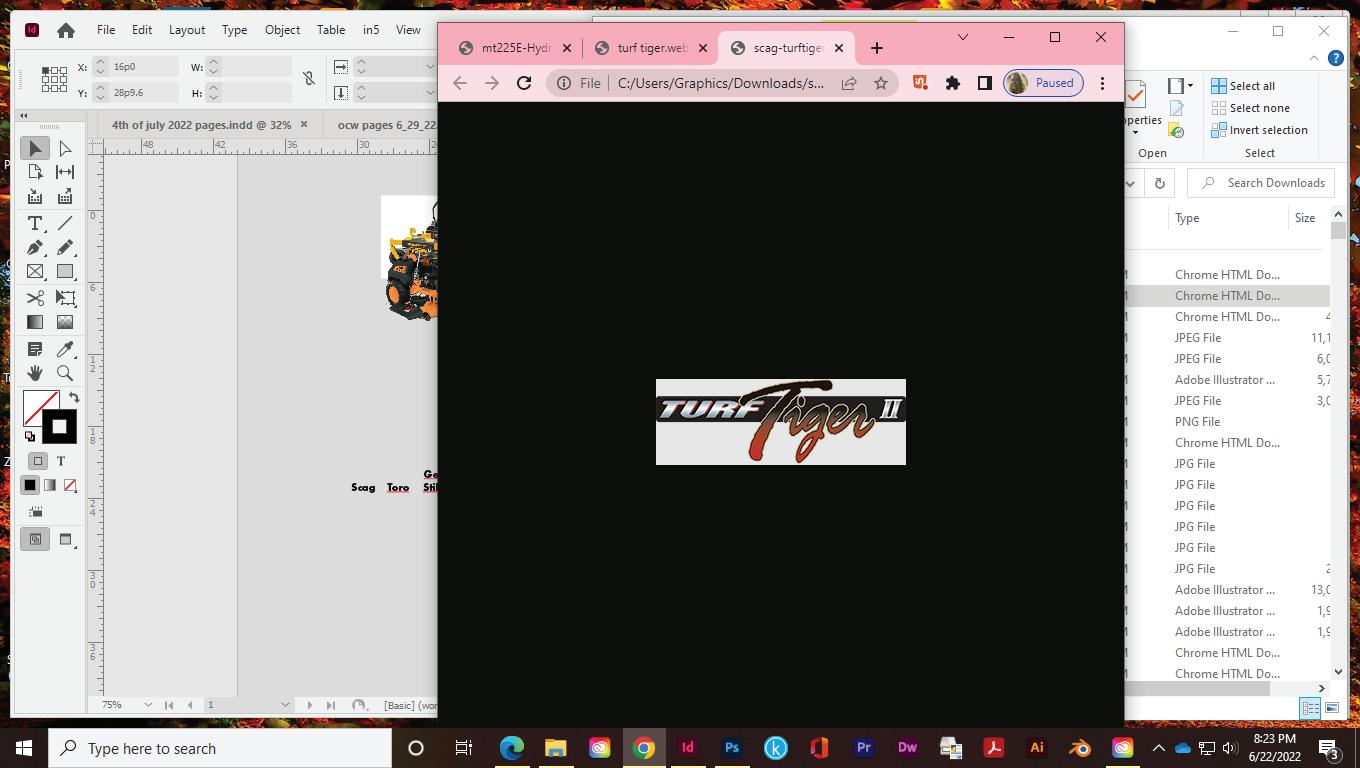Select the Selection tool in InDesign
1360x768 pixels.
35,148
